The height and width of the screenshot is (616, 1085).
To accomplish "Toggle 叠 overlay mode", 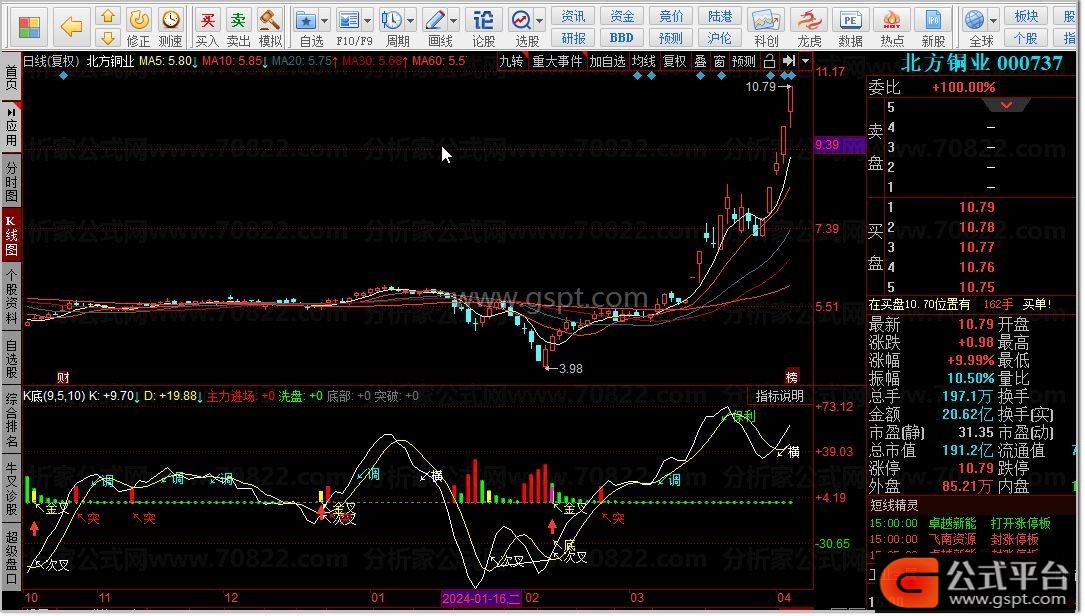I will click(x=700, y=61).
